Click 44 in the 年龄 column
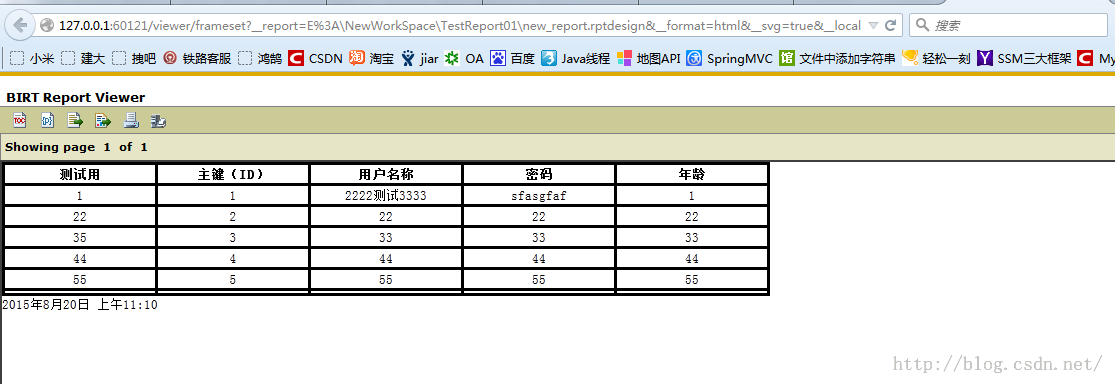This screenshot has height=384, width=1115. tap(692, 260)
